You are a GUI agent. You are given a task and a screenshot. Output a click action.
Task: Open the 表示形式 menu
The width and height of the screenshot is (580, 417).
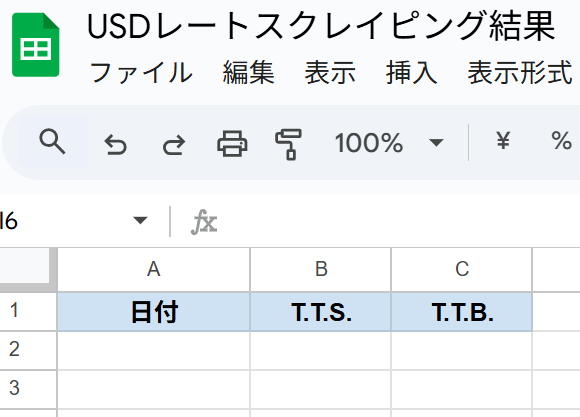[520, 73]
